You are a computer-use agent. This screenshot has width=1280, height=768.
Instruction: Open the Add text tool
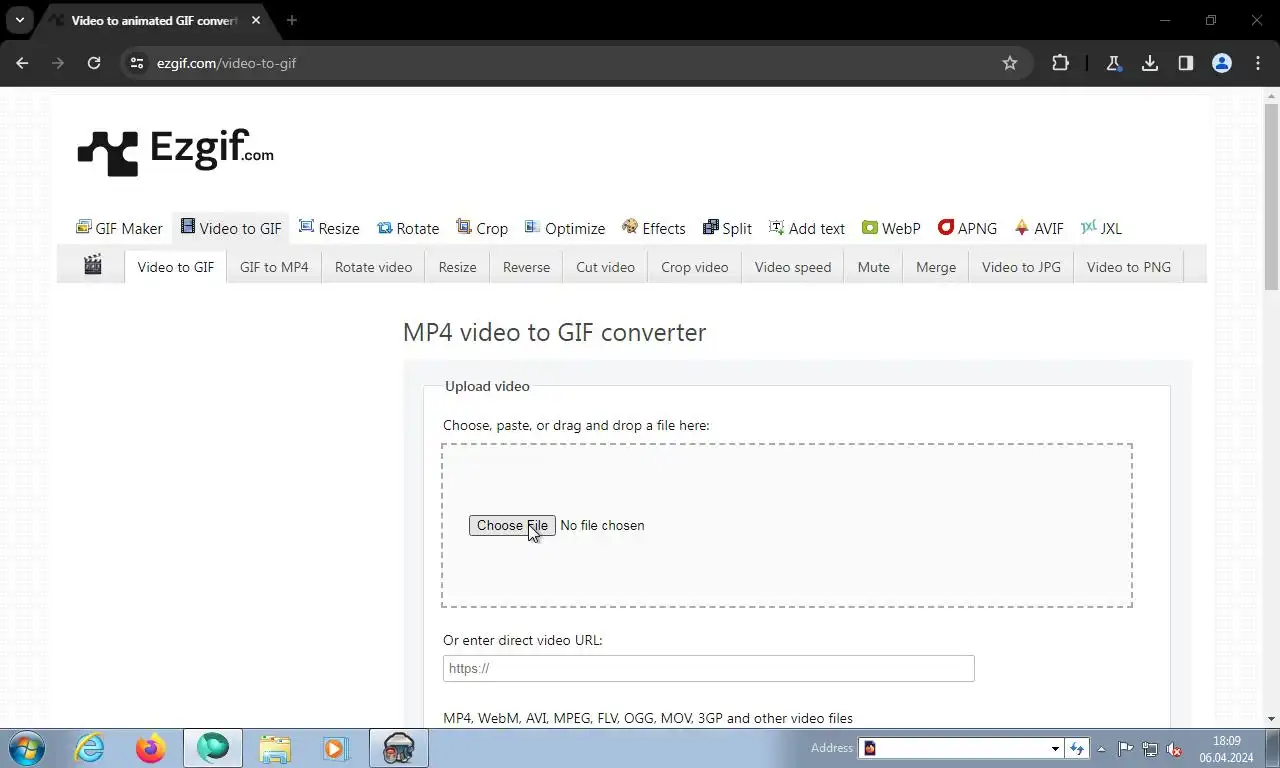[806, 228]
